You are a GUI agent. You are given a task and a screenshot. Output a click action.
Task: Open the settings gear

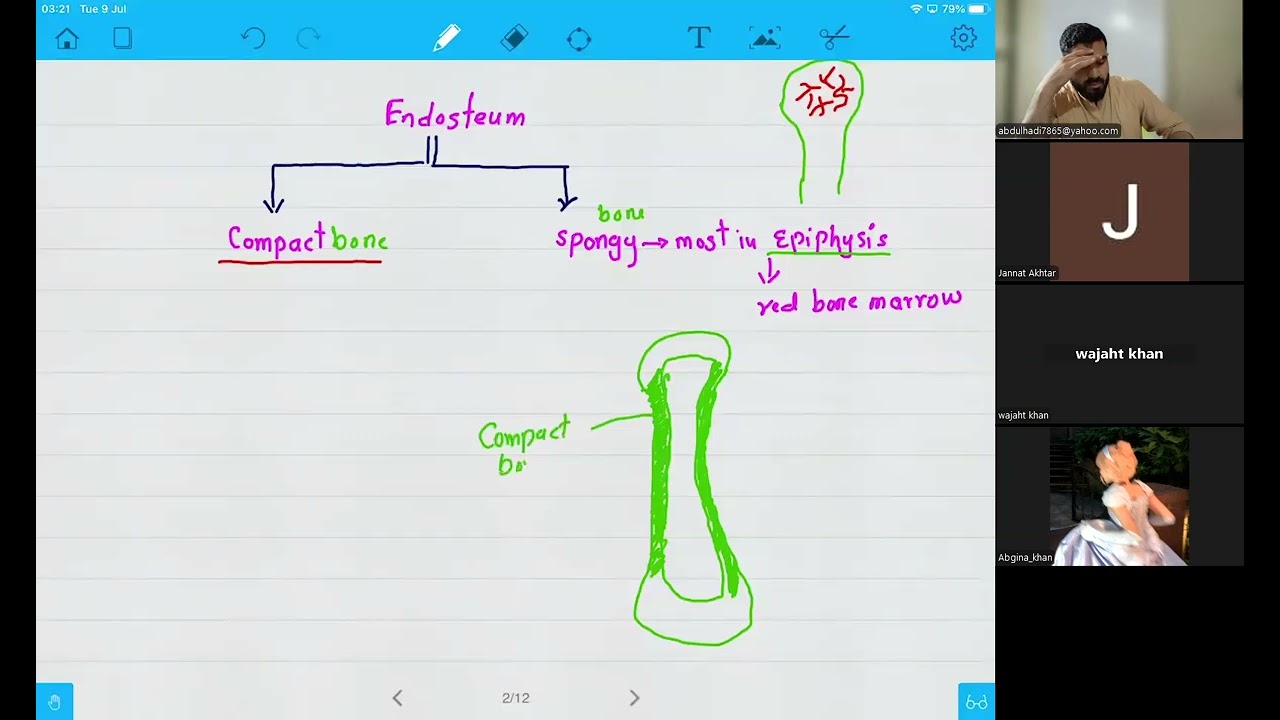tap(963, 39)
